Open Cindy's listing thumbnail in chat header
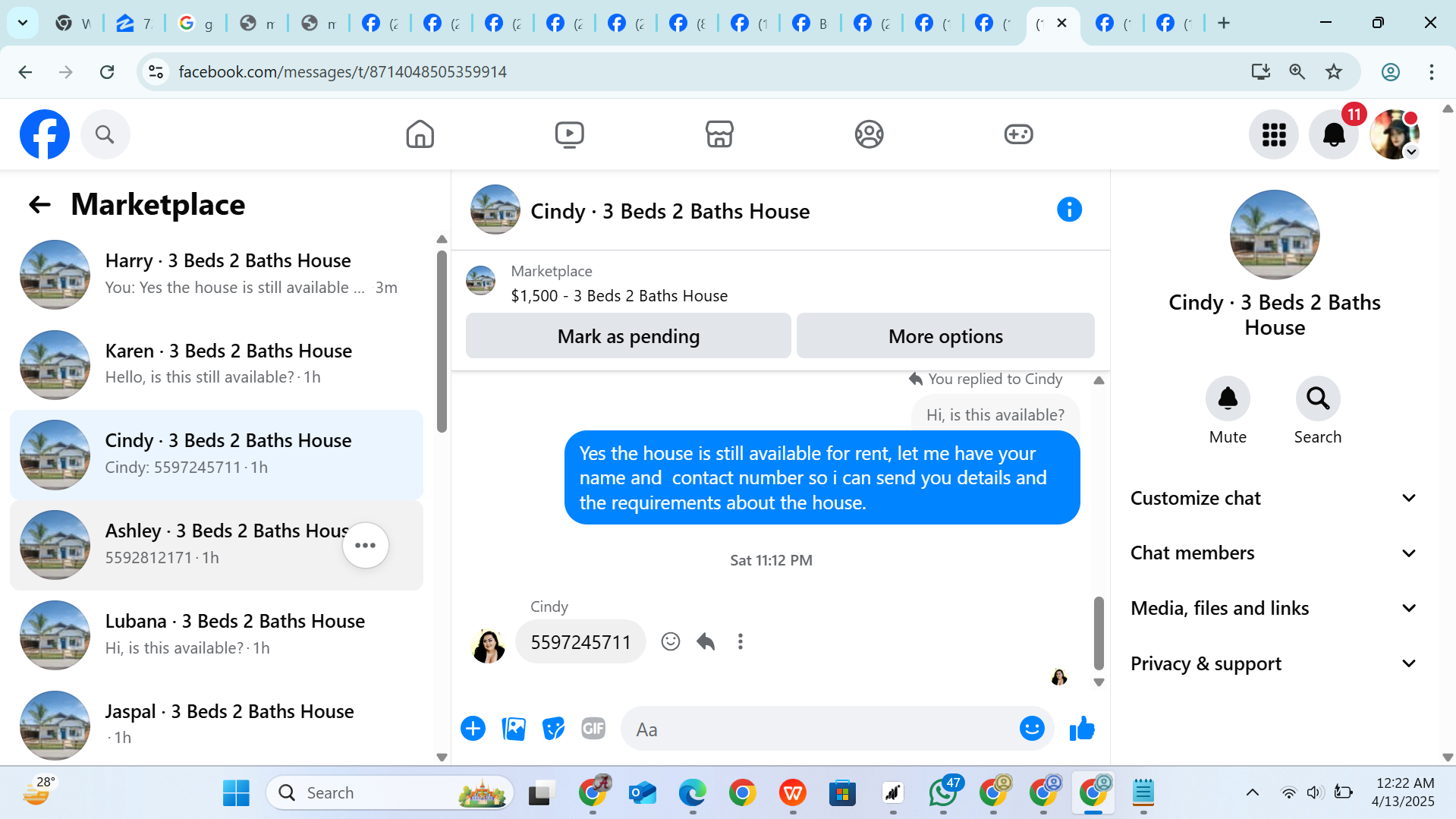 click(495, 209)
